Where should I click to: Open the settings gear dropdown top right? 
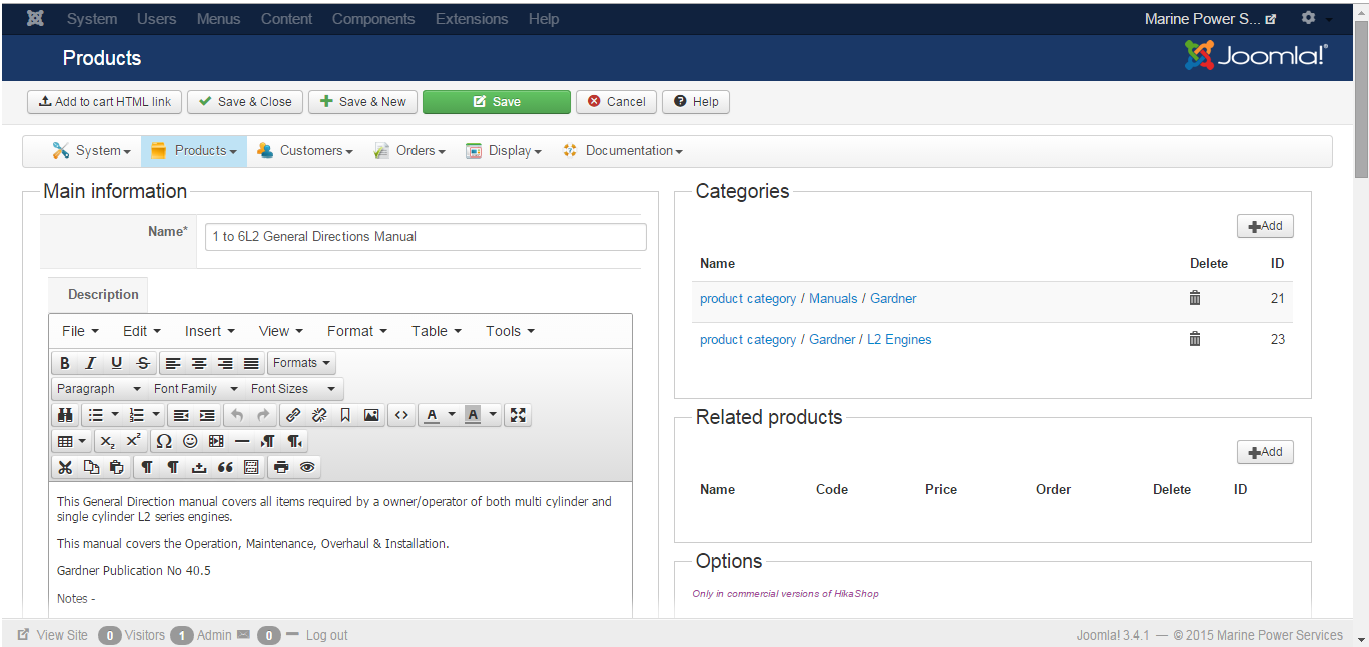pos(1316,19)
